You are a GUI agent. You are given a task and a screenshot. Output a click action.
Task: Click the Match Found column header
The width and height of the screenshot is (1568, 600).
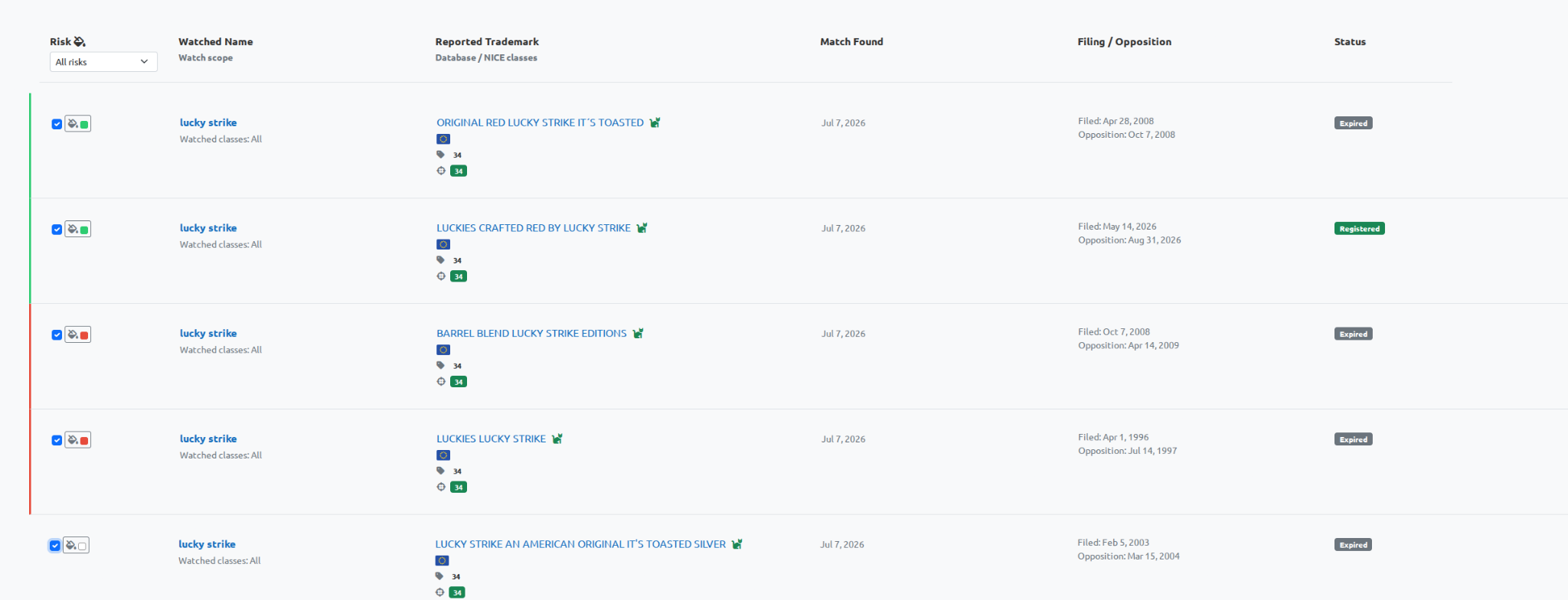point(851,42)
